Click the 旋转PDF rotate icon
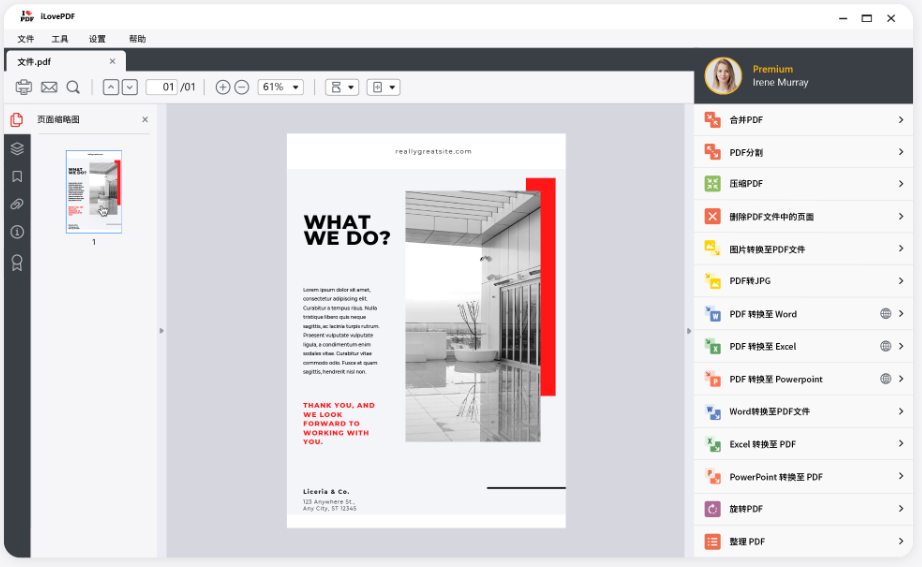This screenshot has width=922, height=567. [x=713, y=509]
